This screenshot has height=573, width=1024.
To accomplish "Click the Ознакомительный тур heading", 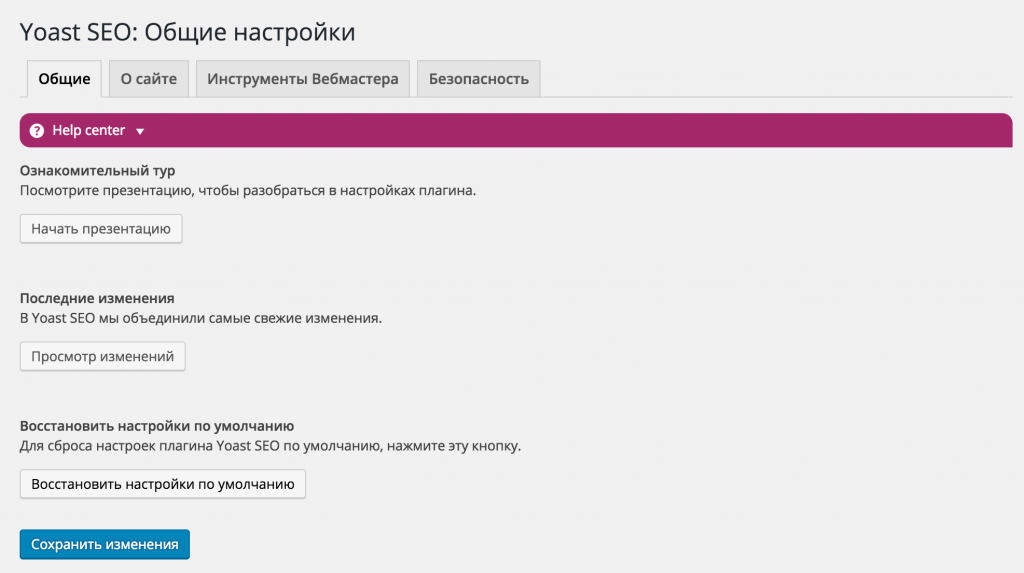I will pos(97,171).
